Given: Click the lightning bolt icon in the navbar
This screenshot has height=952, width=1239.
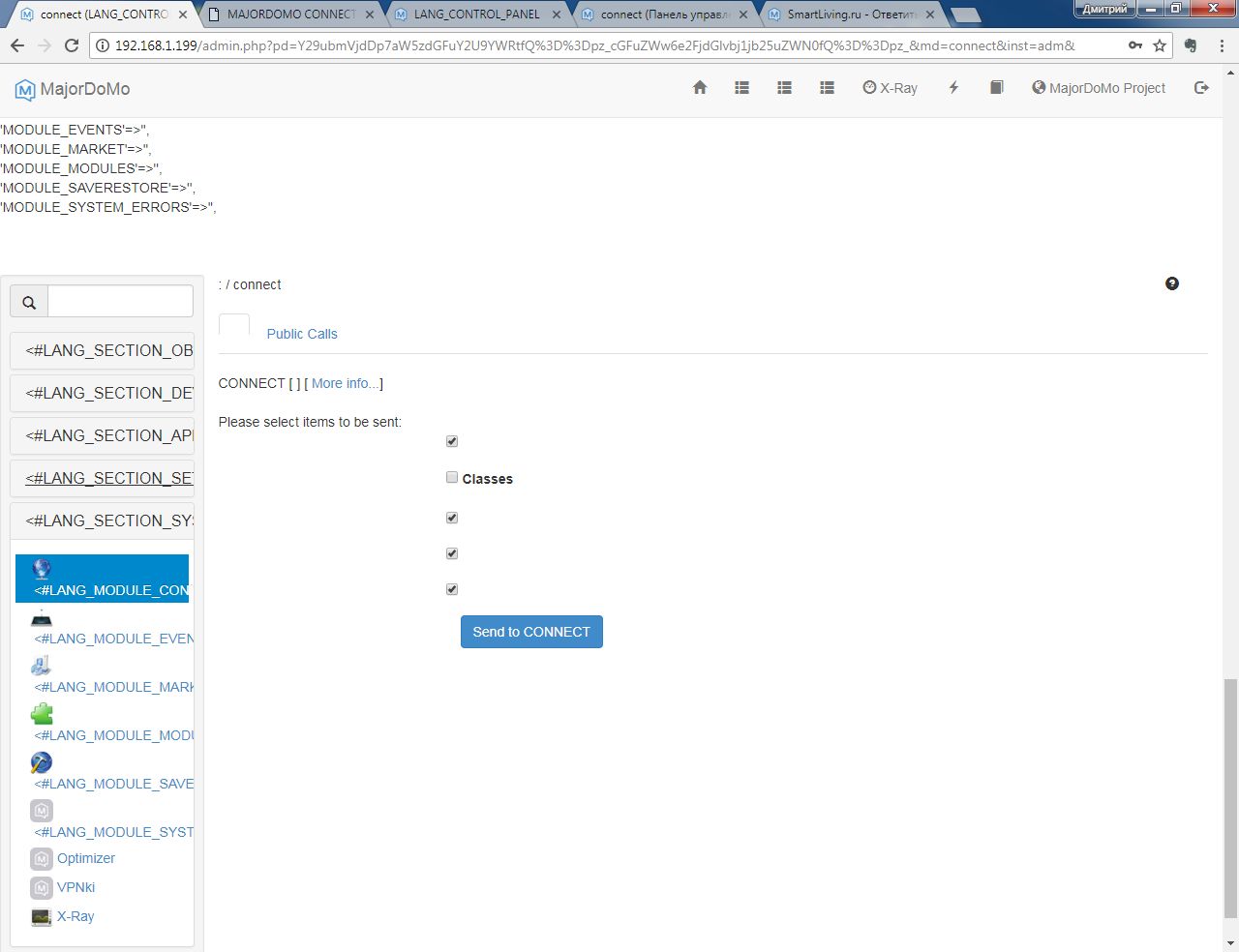Looking at the screenshot, I should [x=953, y=88].
